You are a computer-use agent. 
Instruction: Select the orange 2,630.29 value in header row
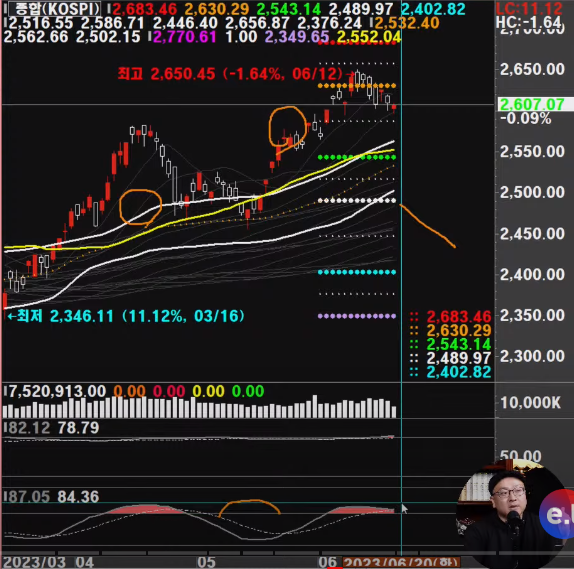[217, 9]
